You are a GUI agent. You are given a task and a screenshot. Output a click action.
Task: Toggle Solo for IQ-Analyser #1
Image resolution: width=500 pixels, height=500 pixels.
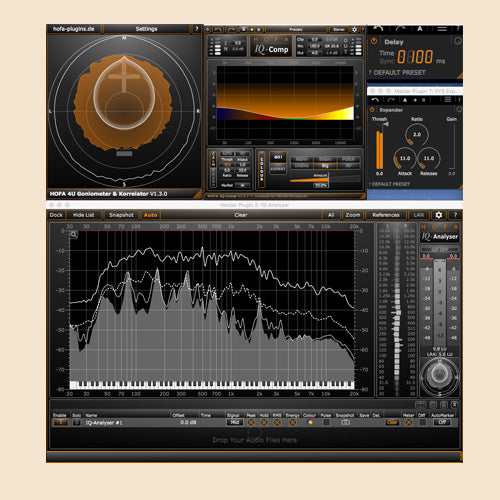click(x=77, y=422)
